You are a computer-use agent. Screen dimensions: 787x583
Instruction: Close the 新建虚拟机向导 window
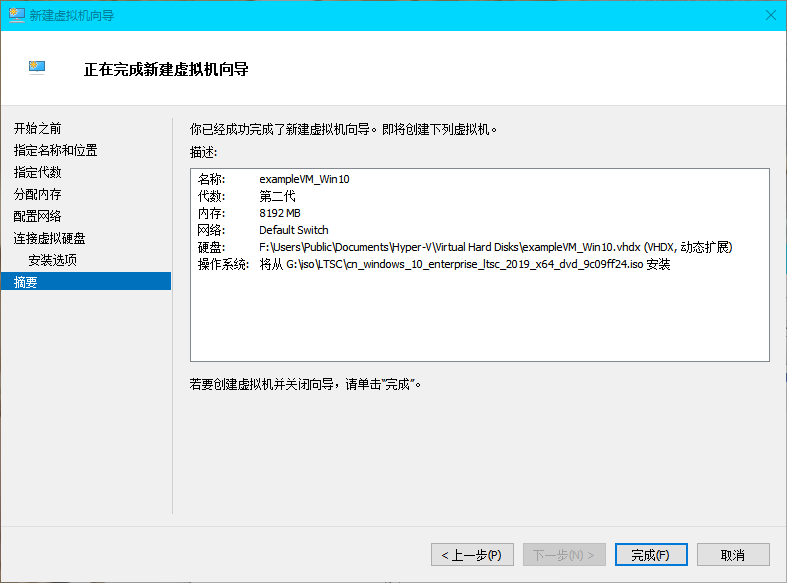(x=771, y=15)
